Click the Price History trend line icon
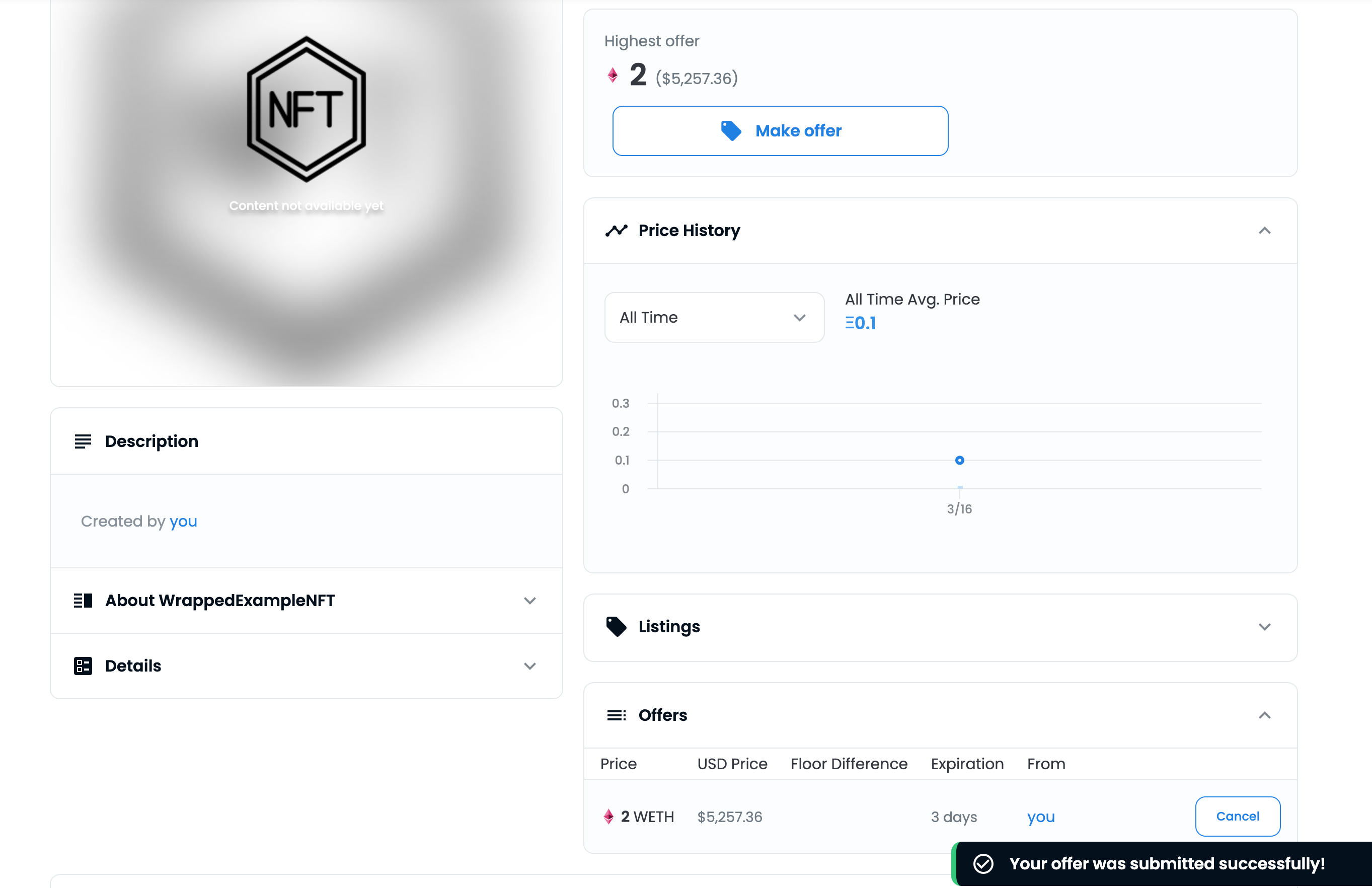The height and width of the screenshot is (888, 1372). point(616,231)
